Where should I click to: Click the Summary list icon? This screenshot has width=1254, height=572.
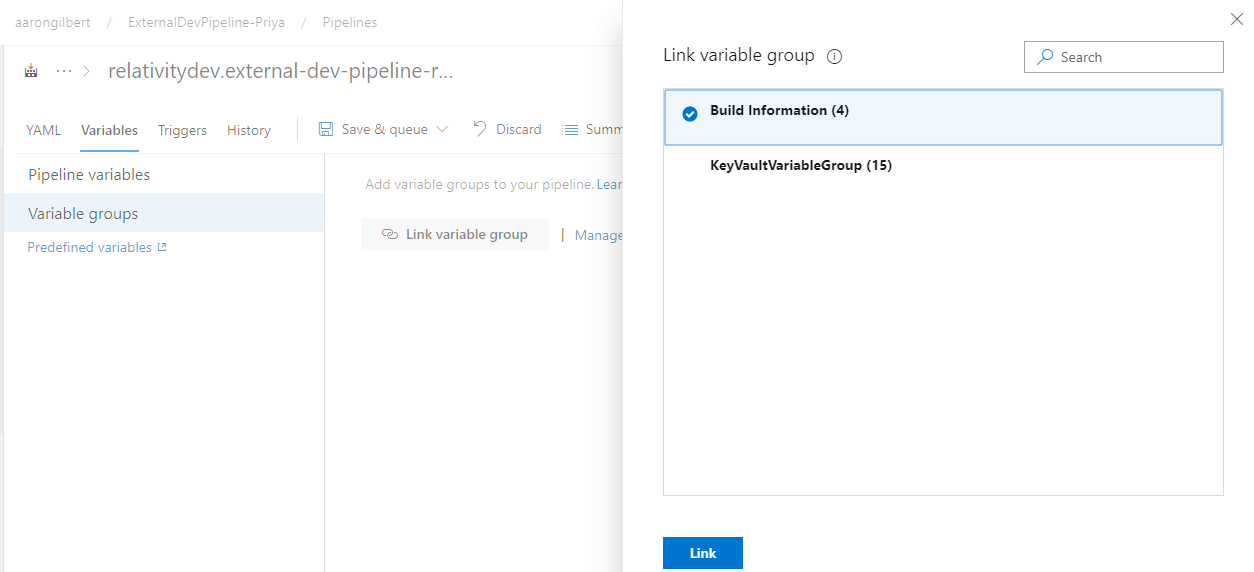point(570,129)
